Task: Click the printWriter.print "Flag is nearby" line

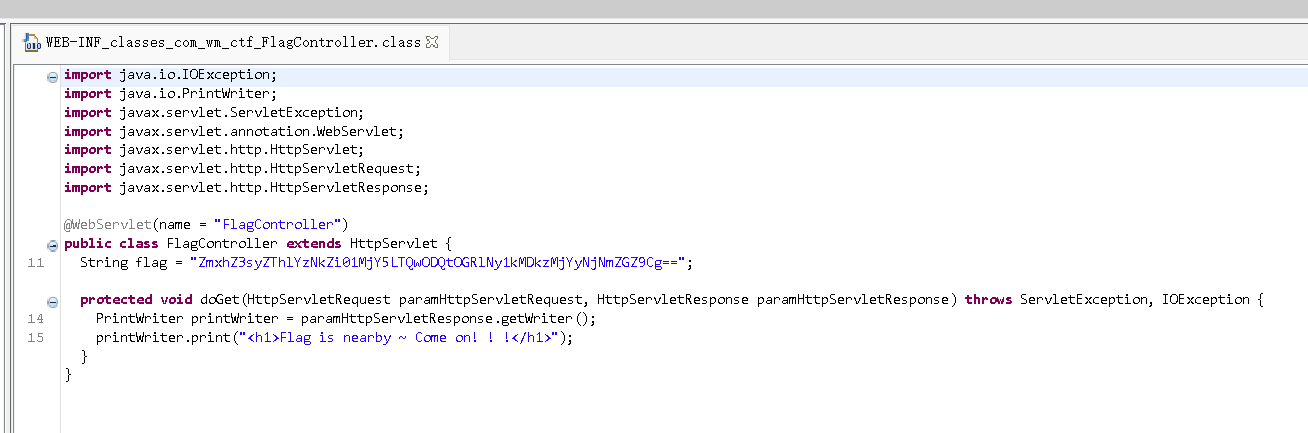Action: click(335, 337)
